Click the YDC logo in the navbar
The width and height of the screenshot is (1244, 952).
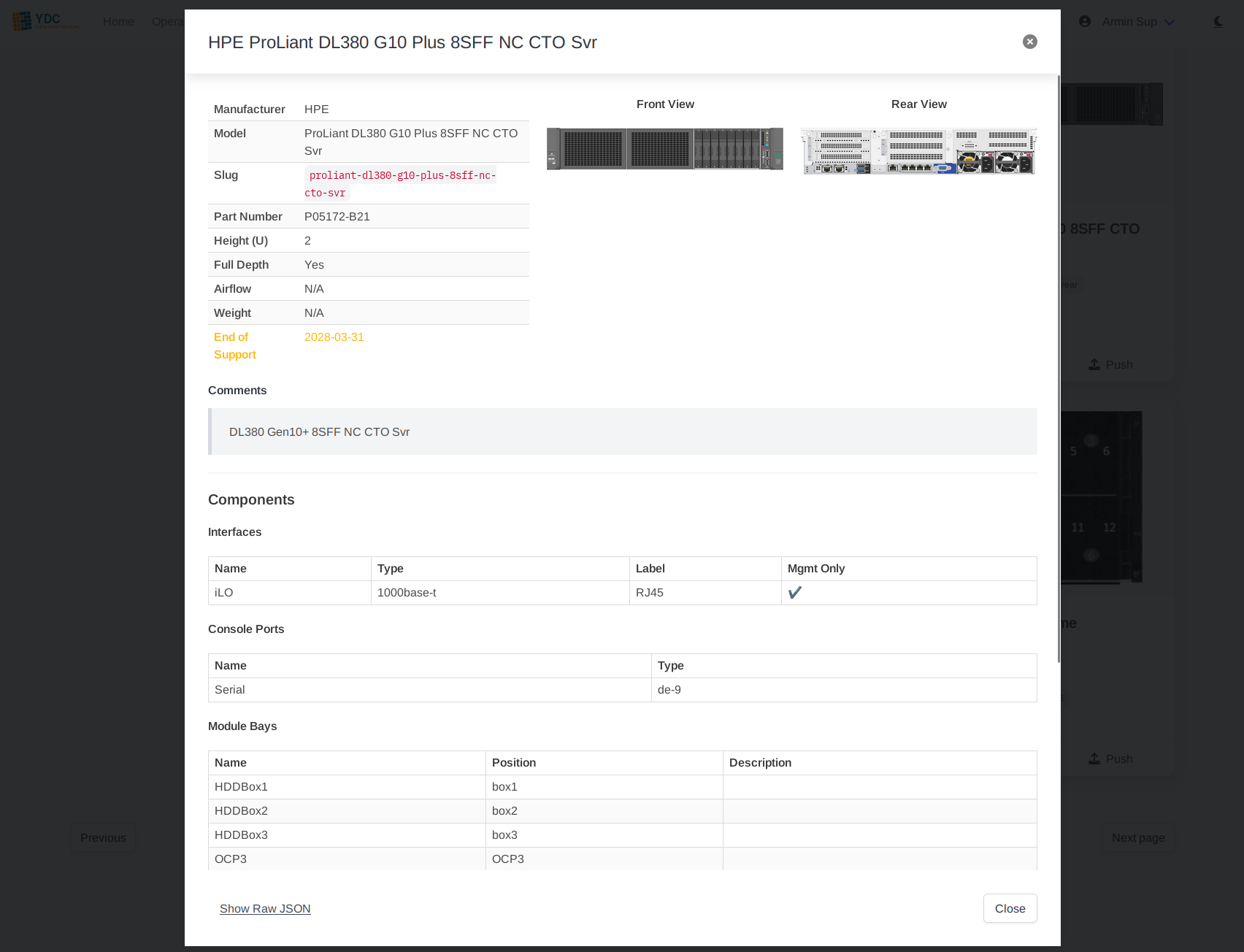pos(45,21)
